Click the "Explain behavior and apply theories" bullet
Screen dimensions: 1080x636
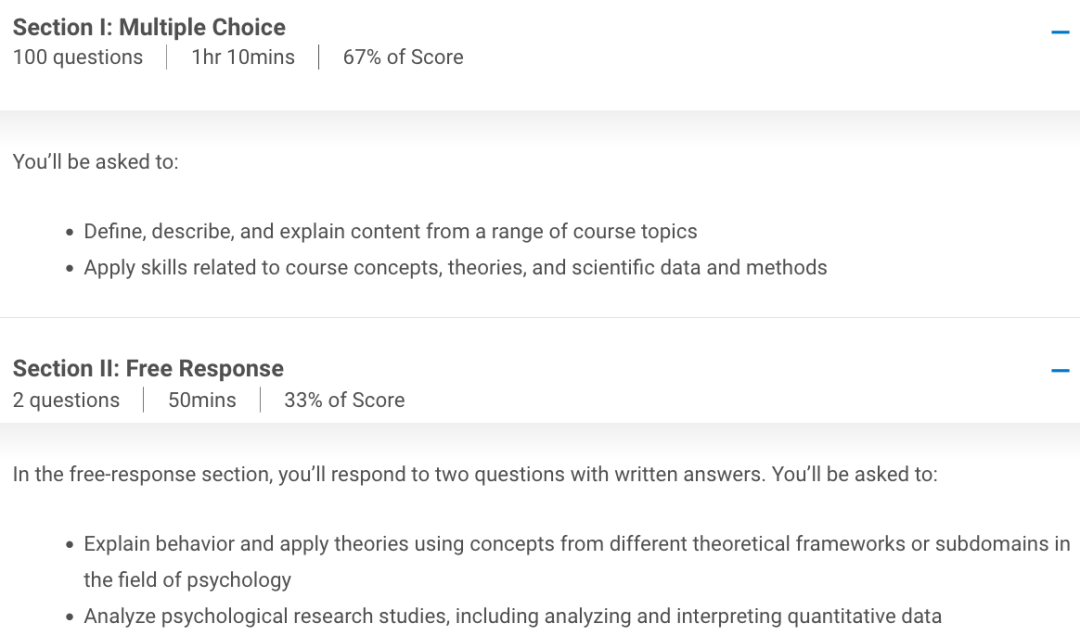point(577,544)
